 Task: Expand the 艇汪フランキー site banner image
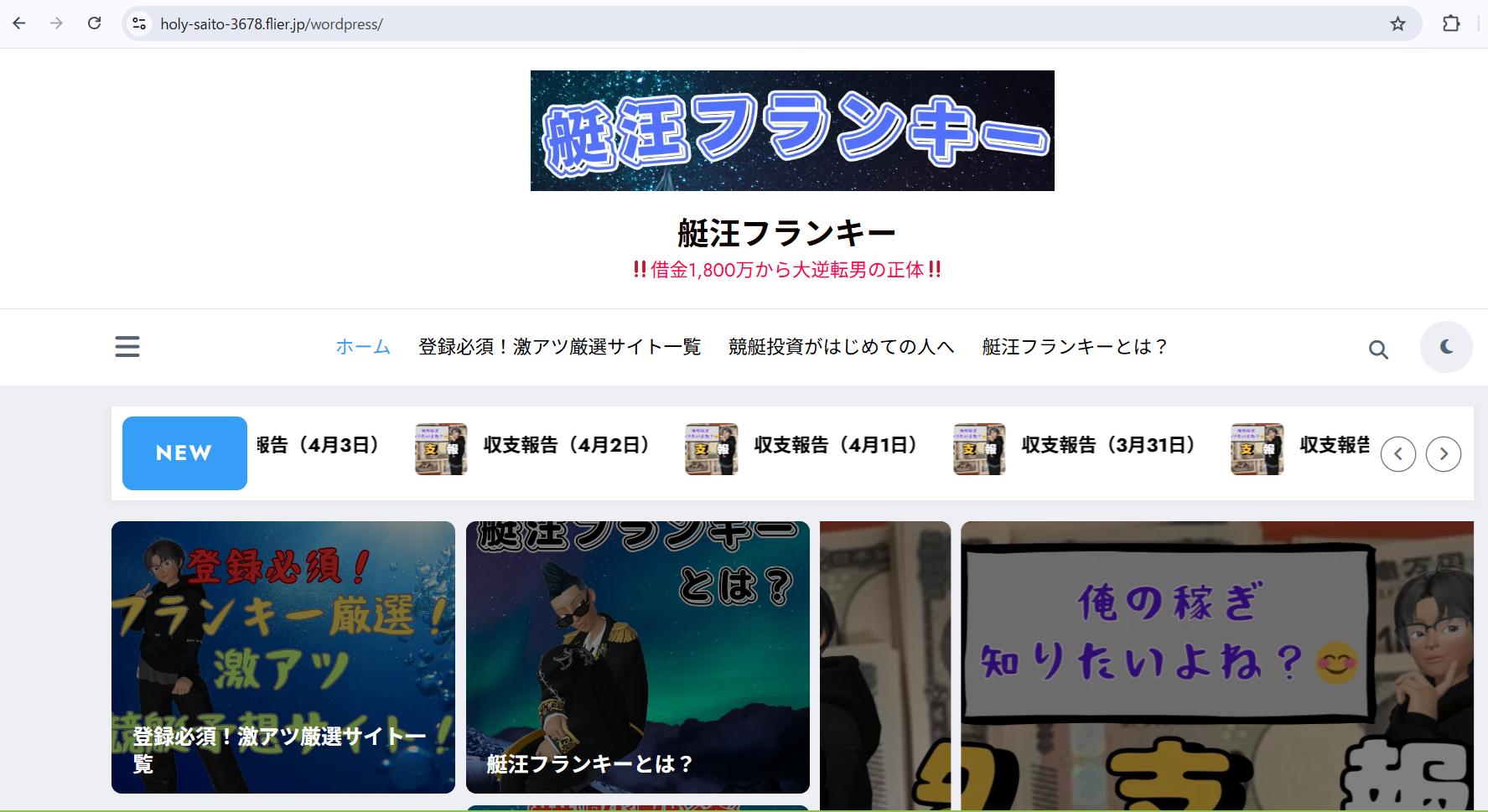tap(792, 131)
